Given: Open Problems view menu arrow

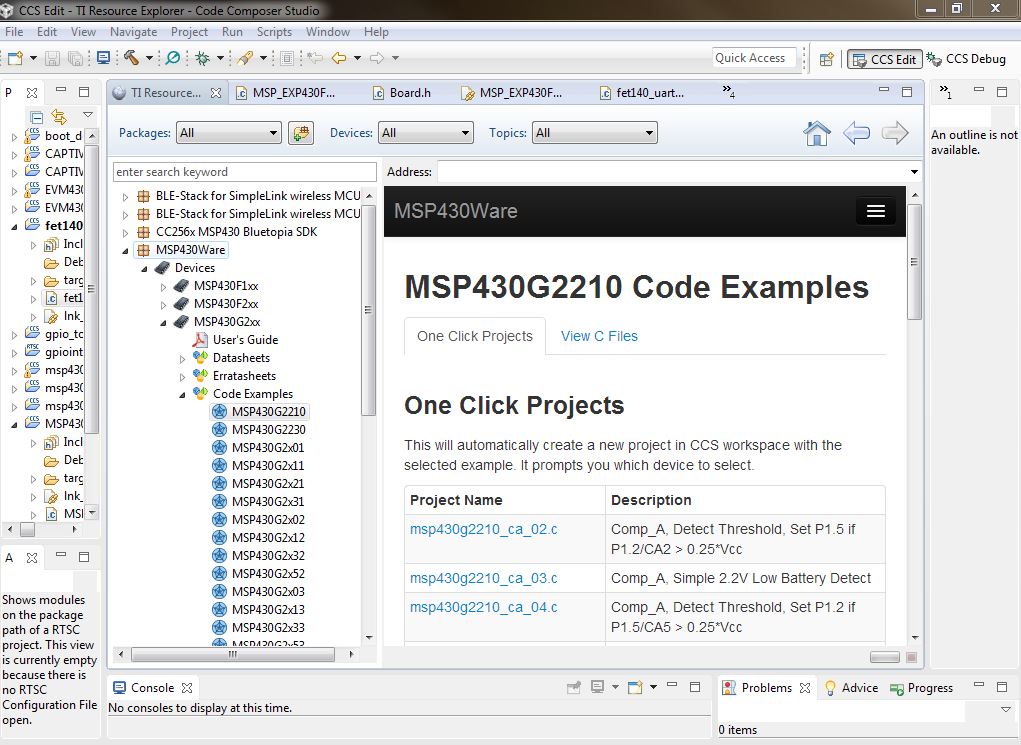Looking at the screenshot, I should coord(1006,709).
